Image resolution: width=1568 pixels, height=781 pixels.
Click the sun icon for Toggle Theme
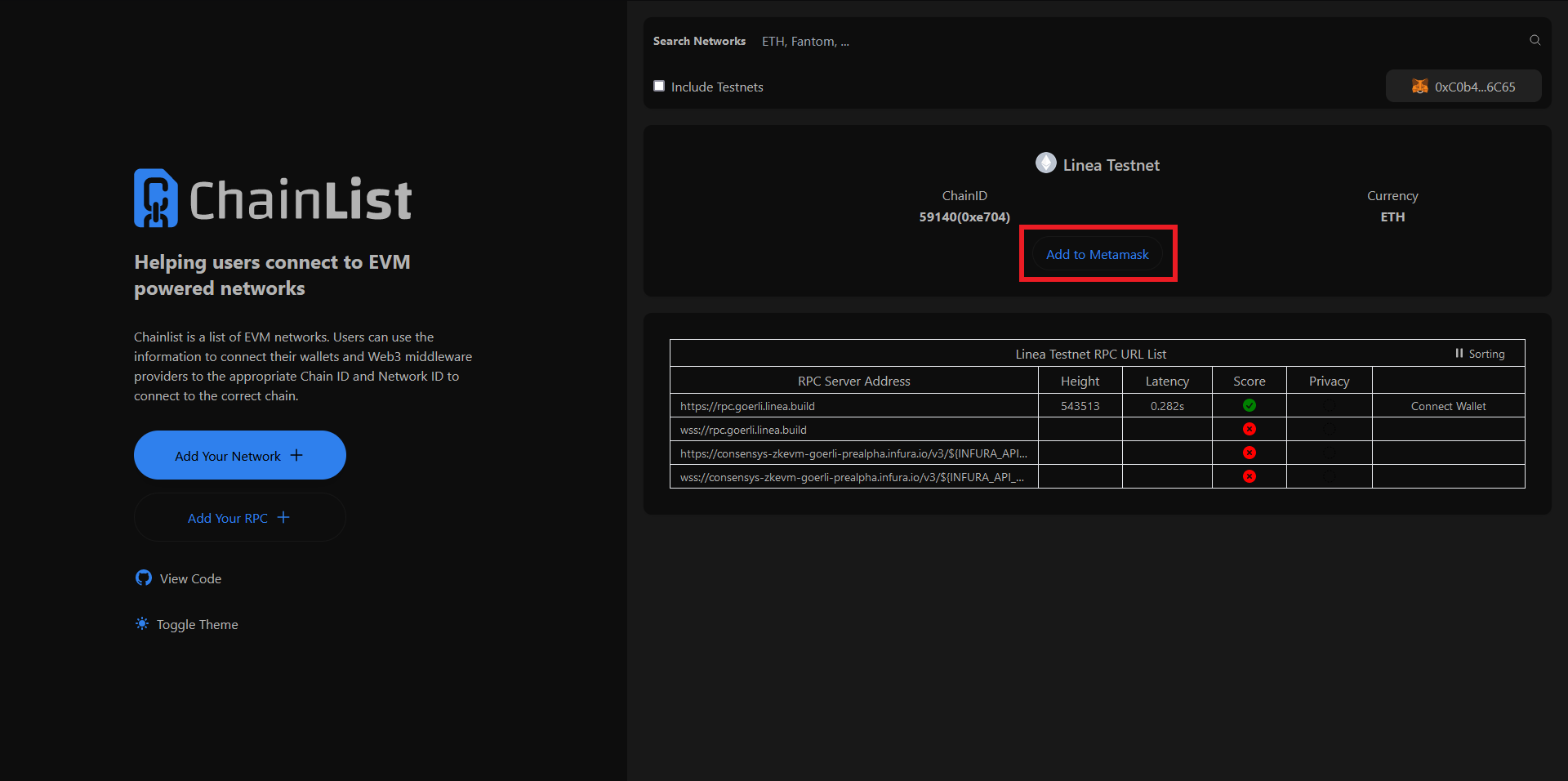(x=142, y=624)
